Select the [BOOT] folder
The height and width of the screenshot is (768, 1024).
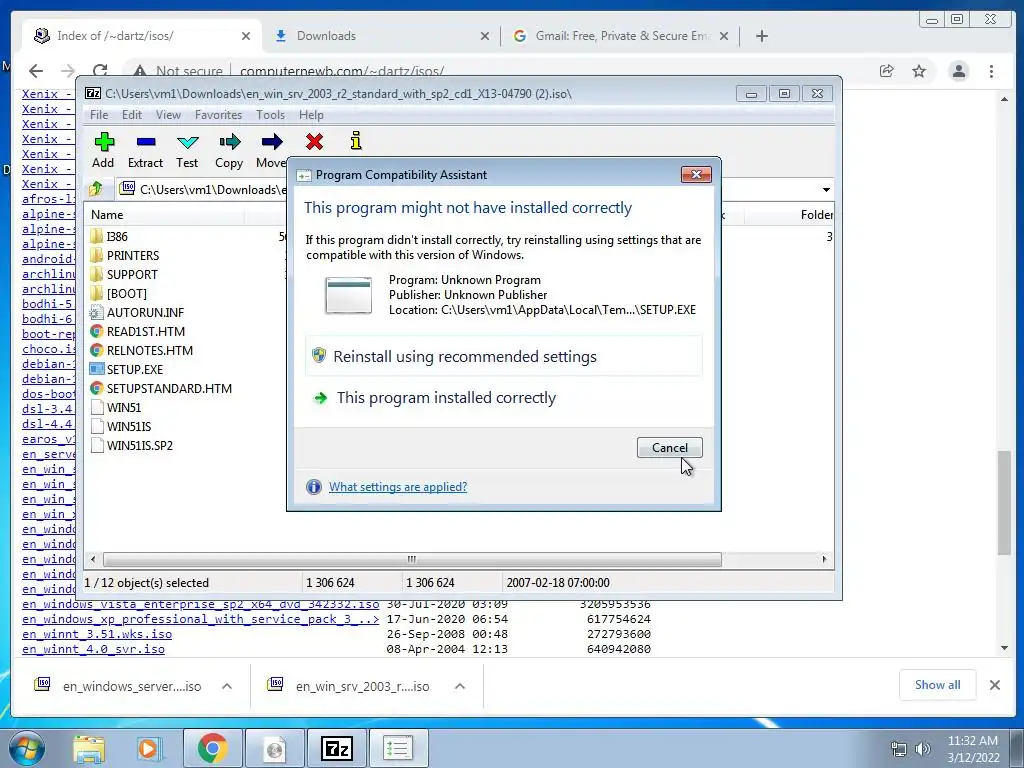127,293
